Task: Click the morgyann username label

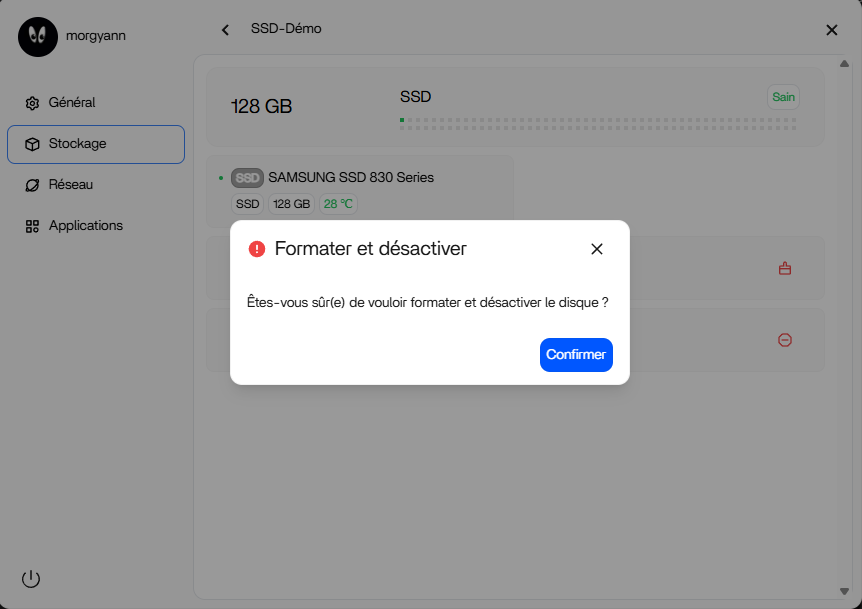Action: click(96, 36)
